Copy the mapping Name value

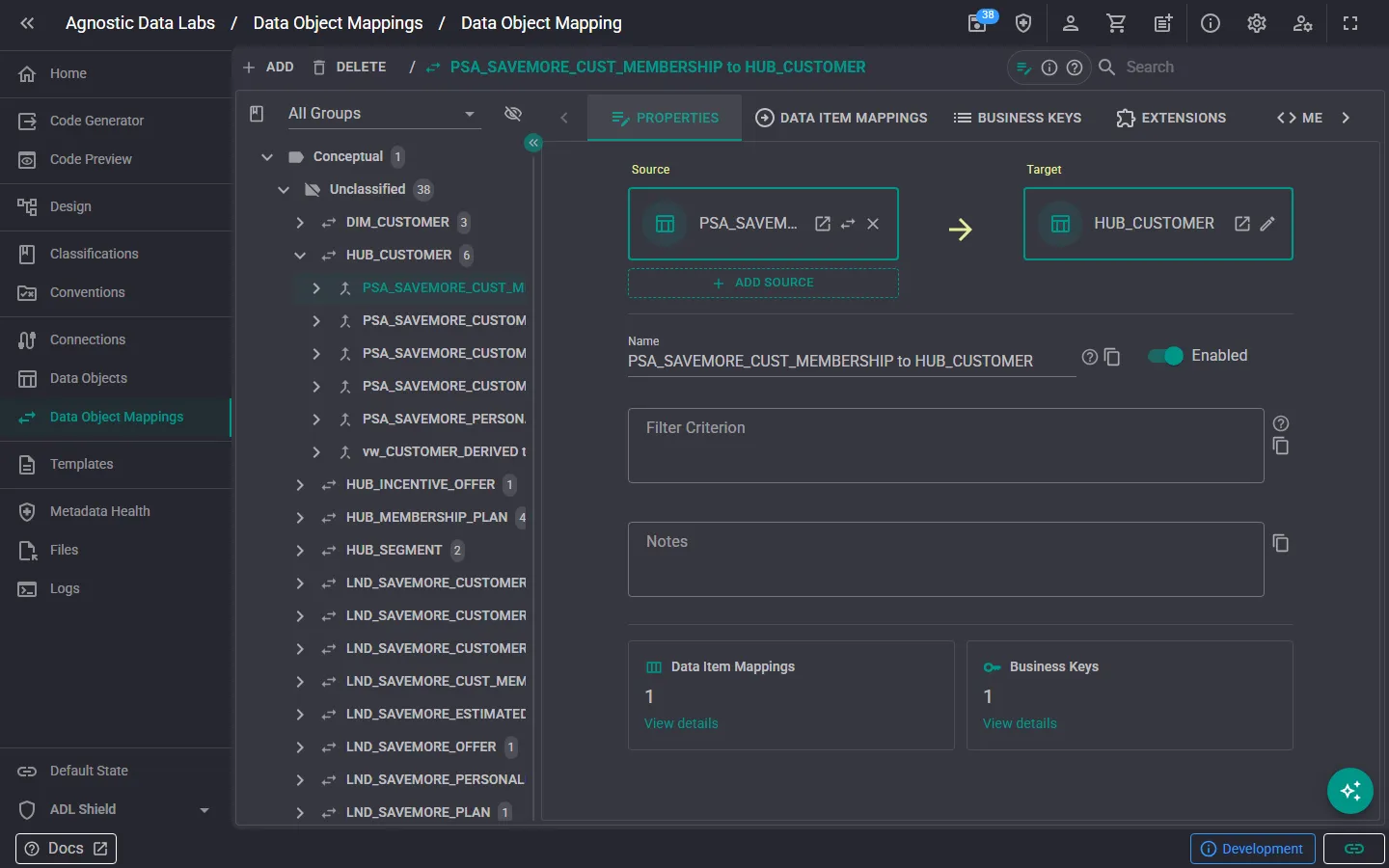click(x=1112, y=357)
